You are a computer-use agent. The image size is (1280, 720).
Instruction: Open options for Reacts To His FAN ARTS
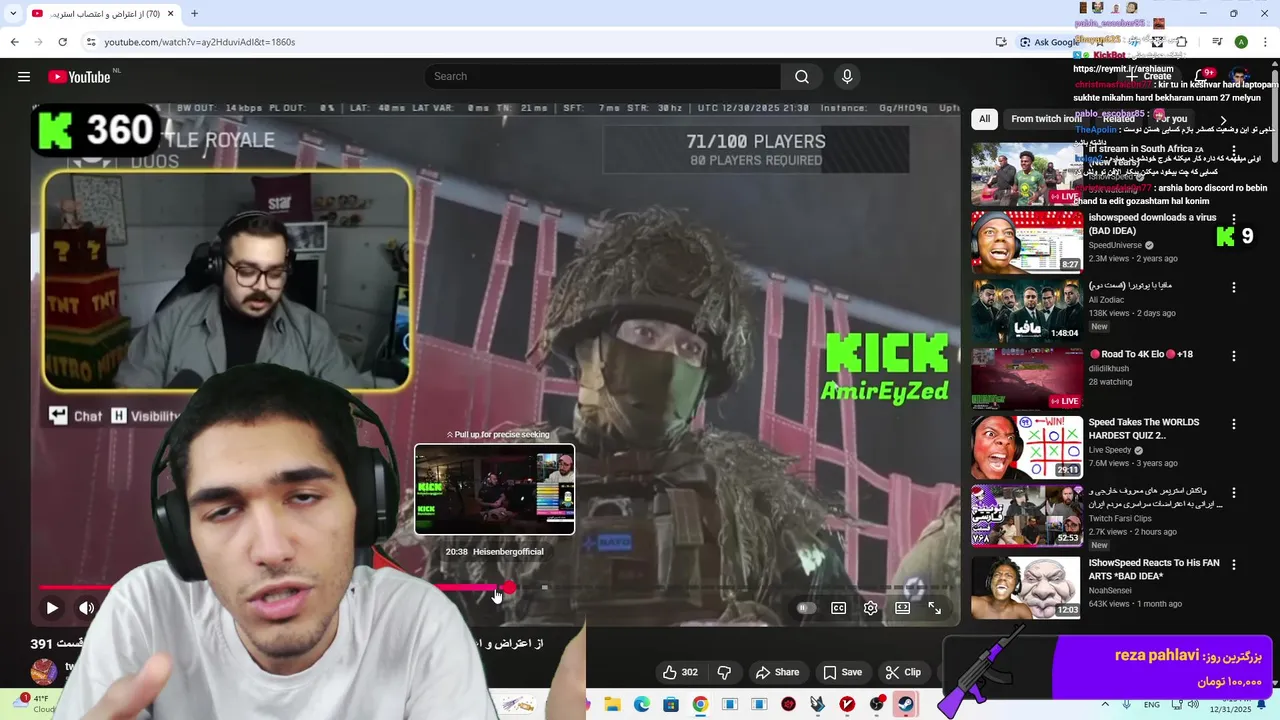(x=1233, y=564)
